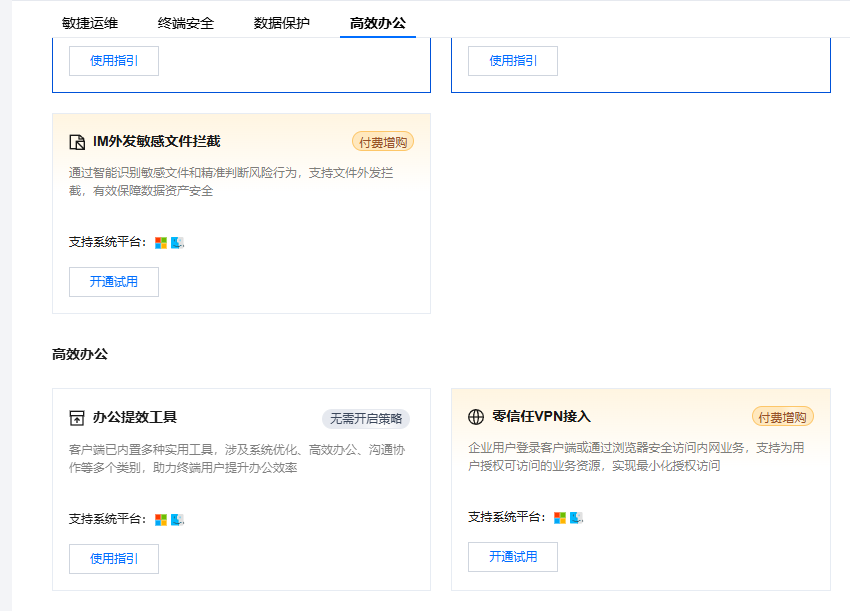This screenshot has width=850, height=611.
Task: Click 支持系统平台 label in 办公提效工具 card
Action: (107, 519)
